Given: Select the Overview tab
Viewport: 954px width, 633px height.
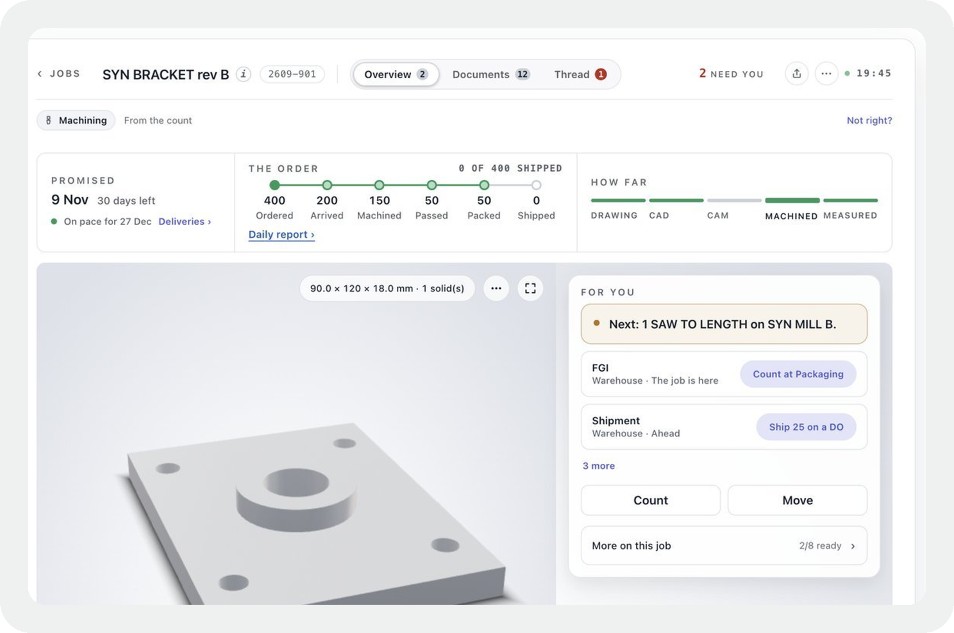Looking at the screenshot, I should 395,74.
